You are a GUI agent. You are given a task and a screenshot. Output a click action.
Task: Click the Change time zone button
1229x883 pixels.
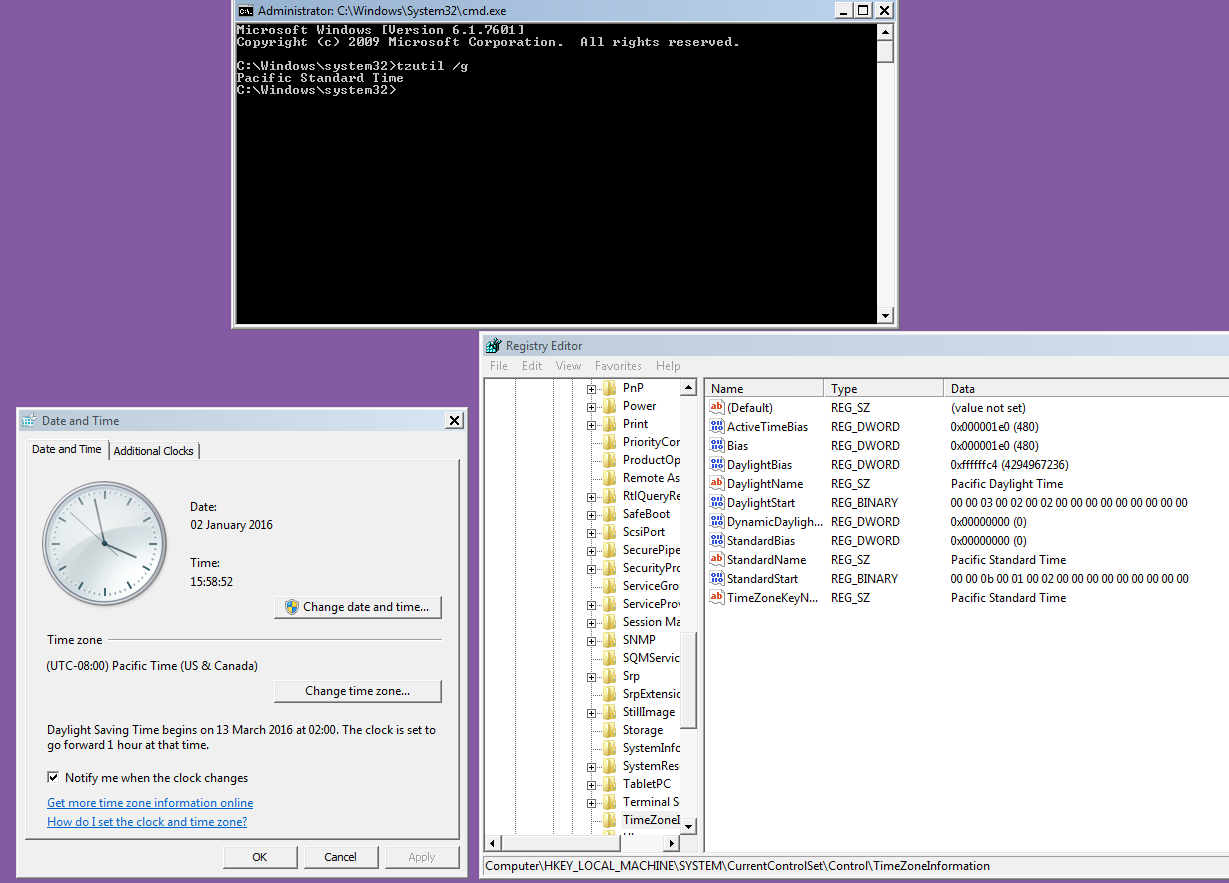pyautogui.click(x=358, y=691)
